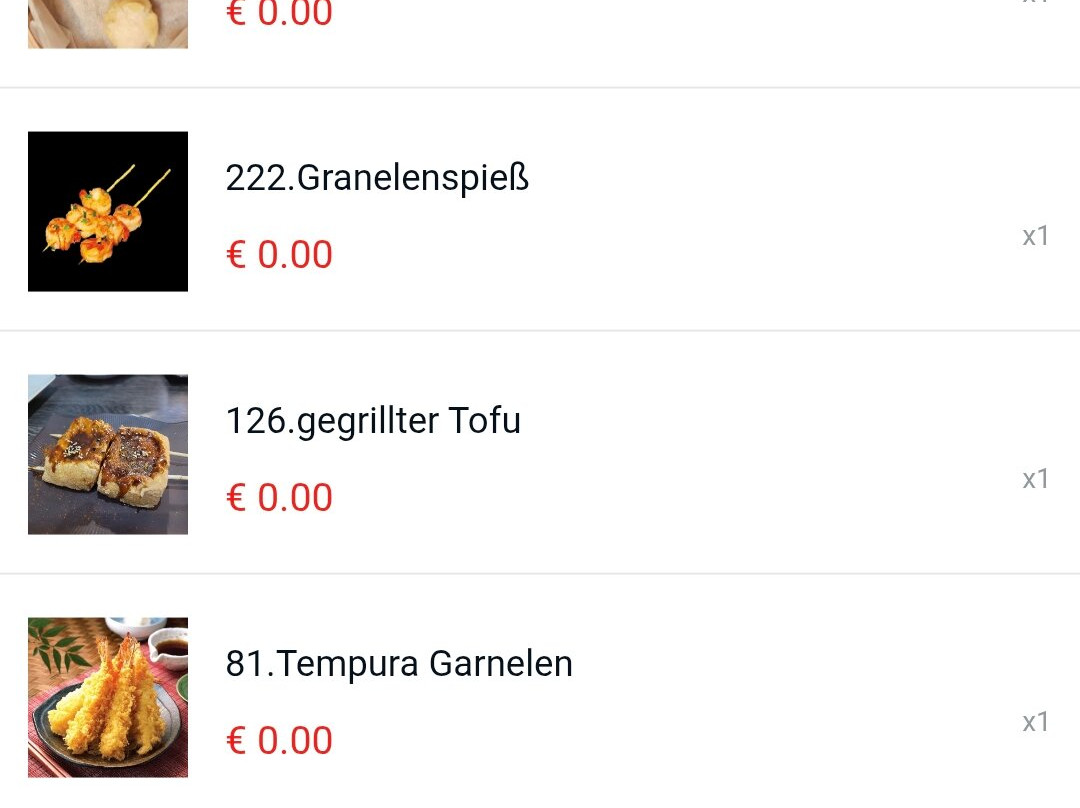Screen dimensions: 1080x808
Task: Click the partially visible top item thumbnail
Action: [108, 23]
